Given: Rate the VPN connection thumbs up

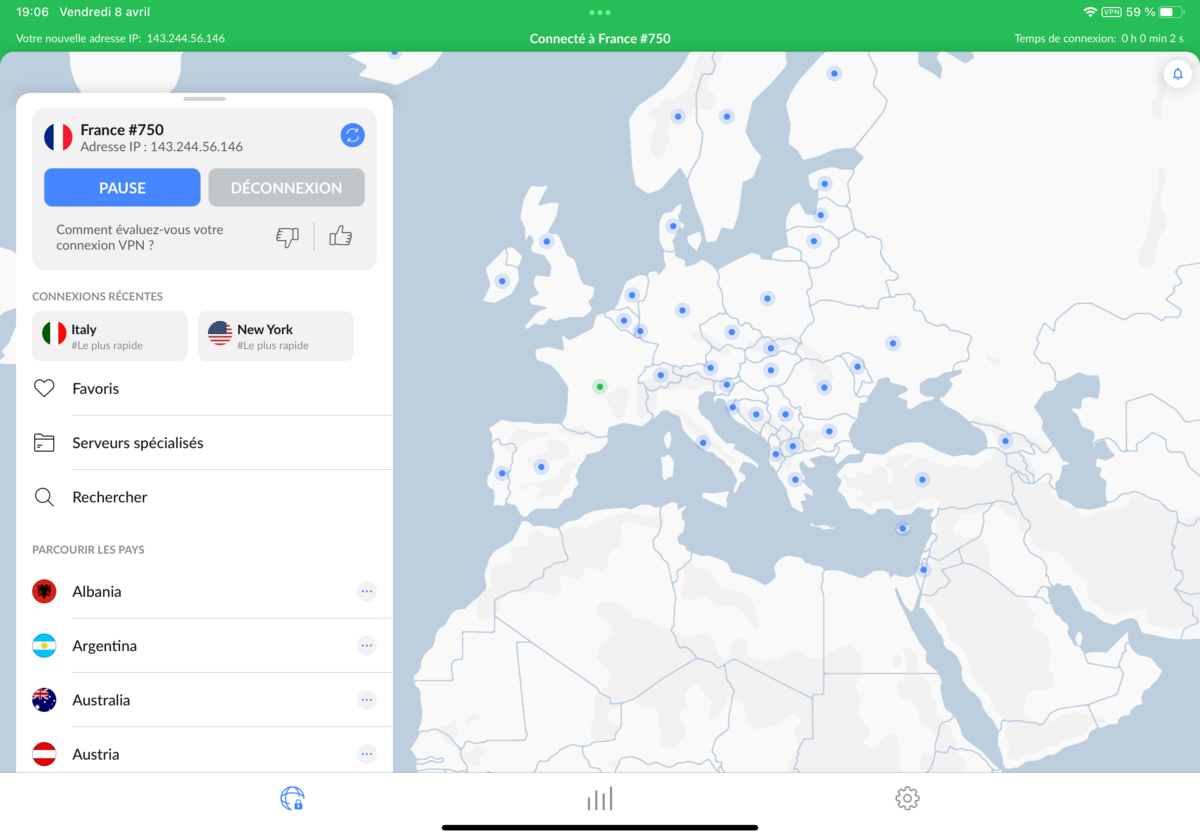Looking at the screenshot, I should click(x=340, y=236).
